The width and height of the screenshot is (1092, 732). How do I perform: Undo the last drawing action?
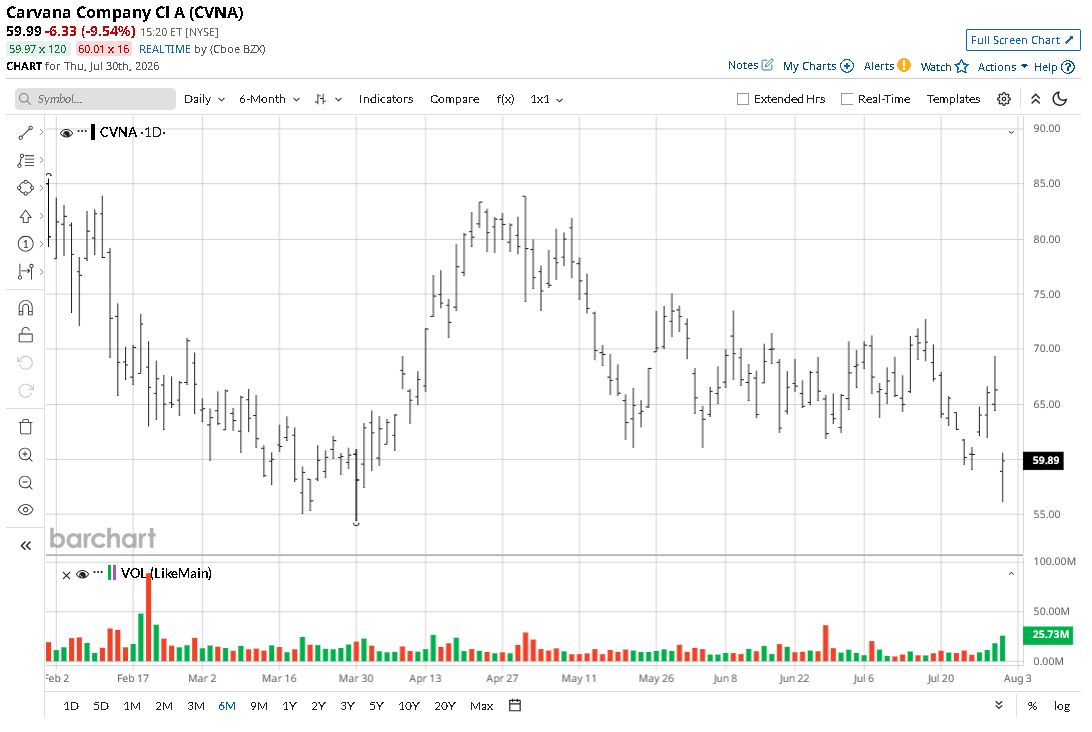pyautogui.click(x=26, y=363)
